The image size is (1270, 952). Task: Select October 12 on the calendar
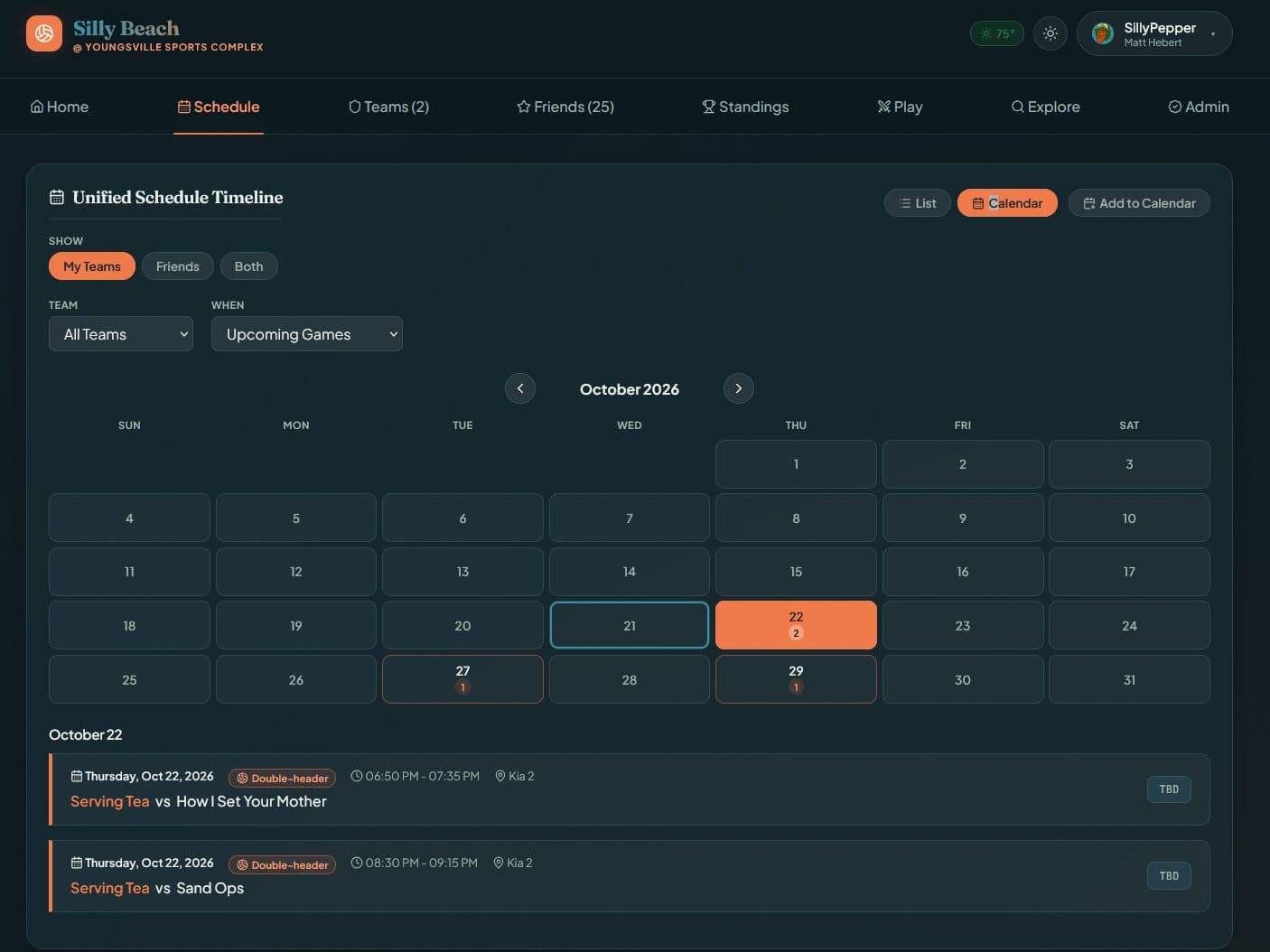[x=296, y=572]
